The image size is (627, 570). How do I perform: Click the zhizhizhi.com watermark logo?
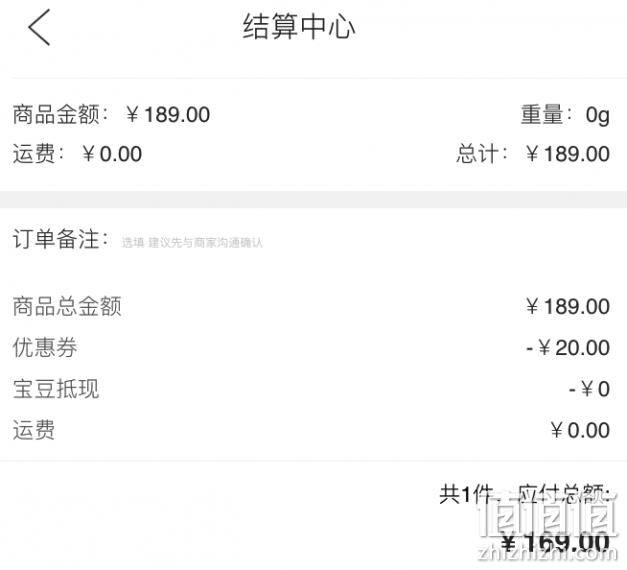pyautogui.click(x=548, y=529)
